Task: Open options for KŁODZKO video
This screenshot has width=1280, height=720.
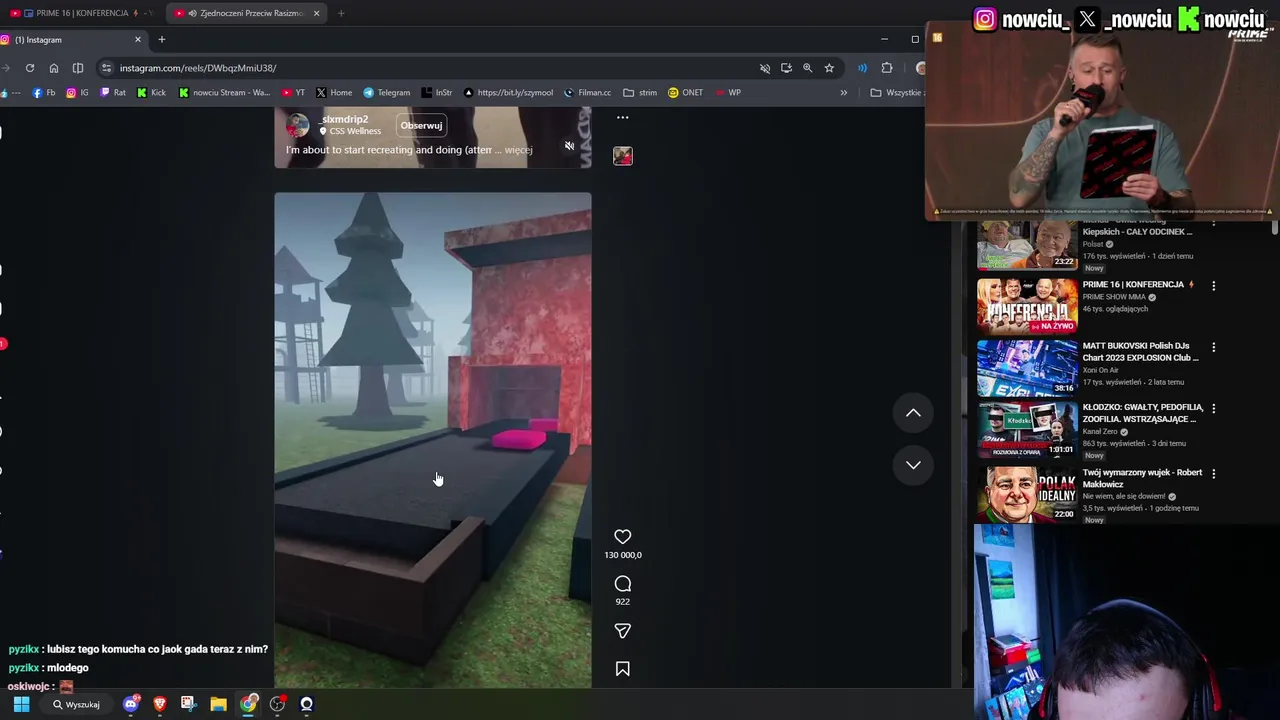Action: coord(1213,409)
